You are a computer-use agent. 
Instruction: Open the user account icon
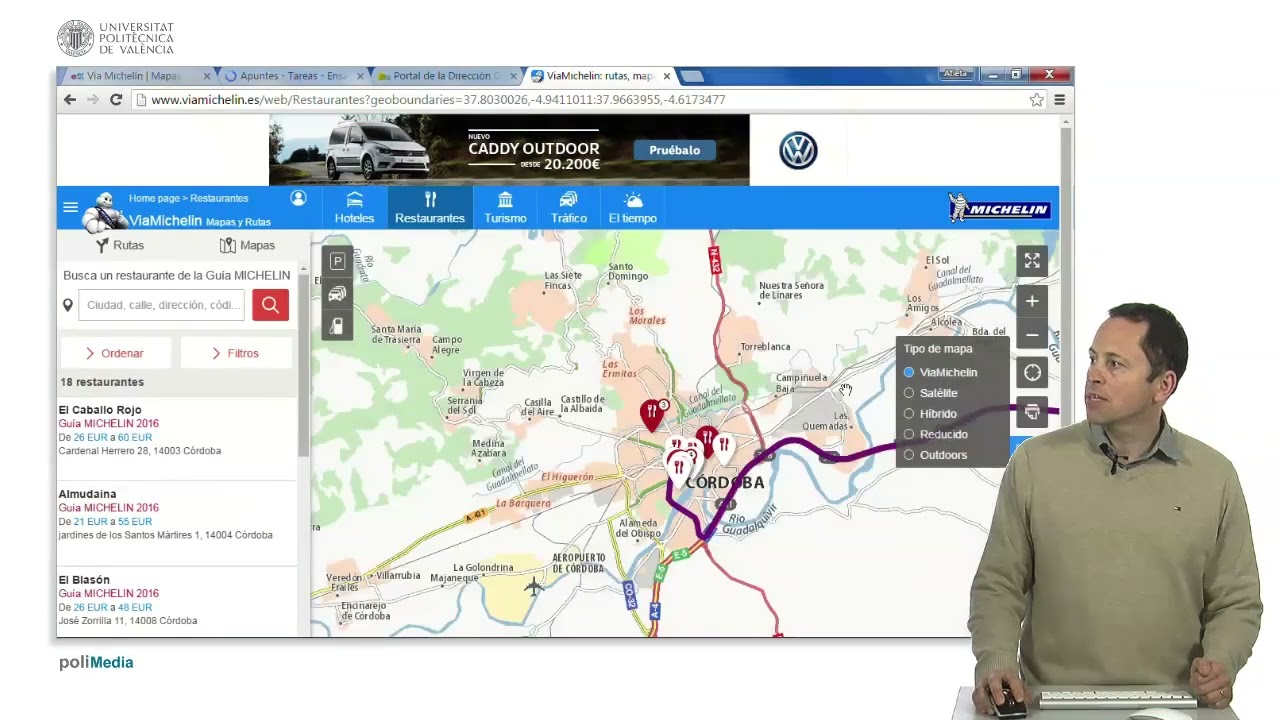298,198
